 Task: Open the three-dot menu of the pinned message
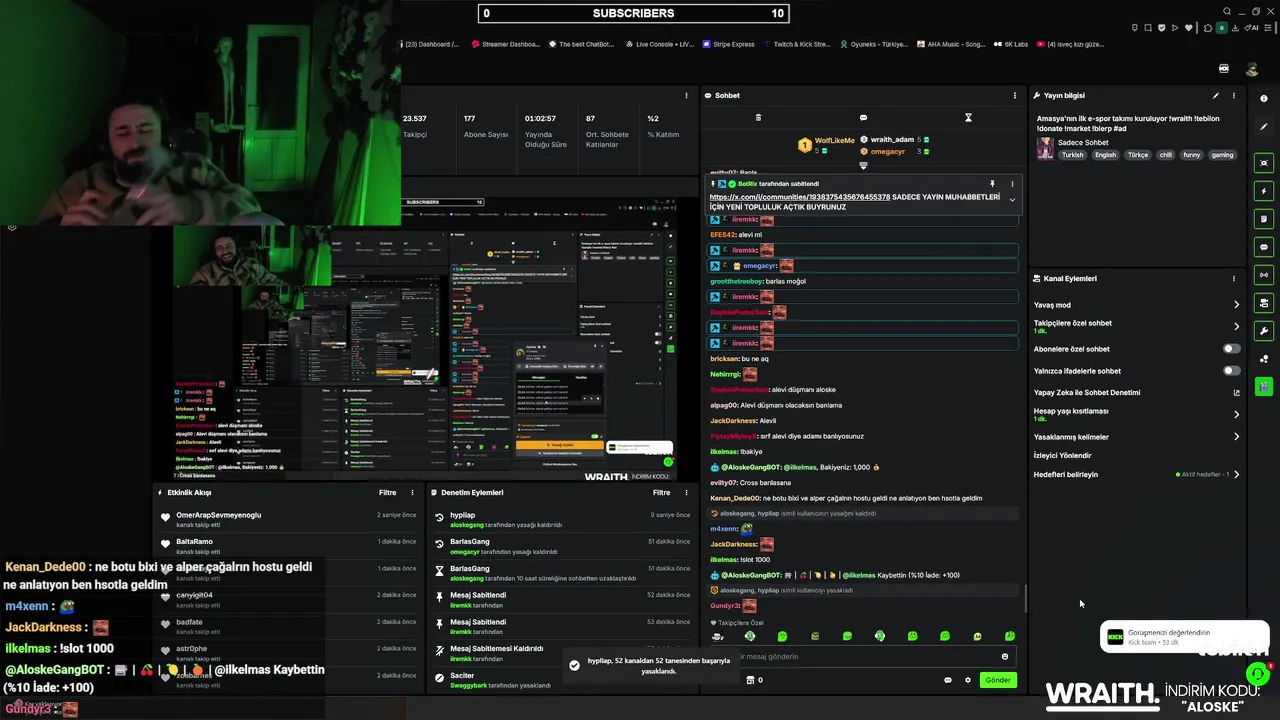1012,184
